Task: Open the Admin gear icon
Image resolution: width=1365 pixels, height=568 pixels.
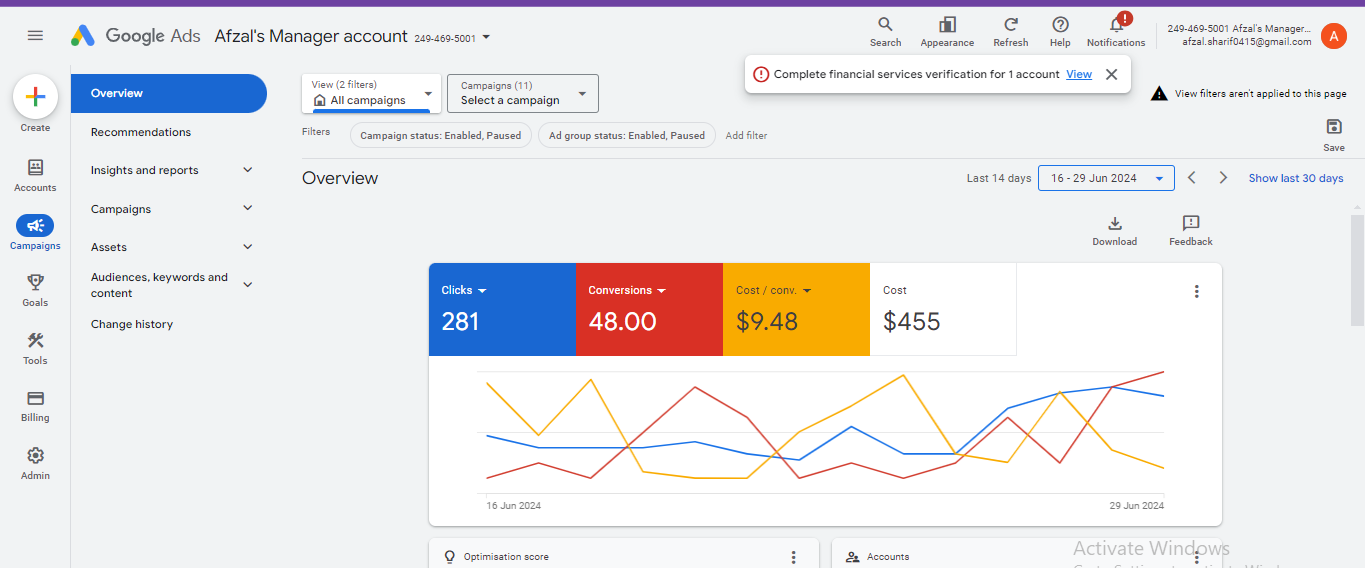Action: click(x=35, y=456)
